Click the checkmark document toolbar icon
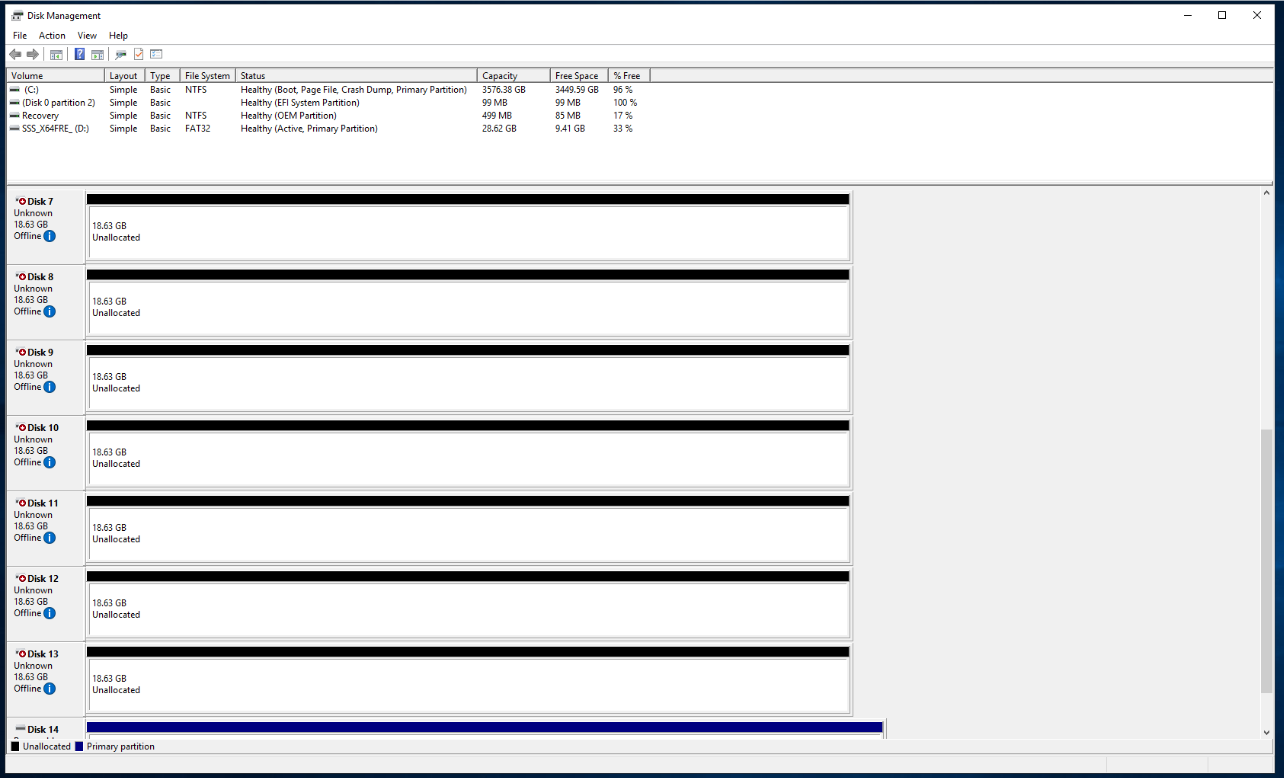The image size is (1284, 778). [x=138, y=54]
